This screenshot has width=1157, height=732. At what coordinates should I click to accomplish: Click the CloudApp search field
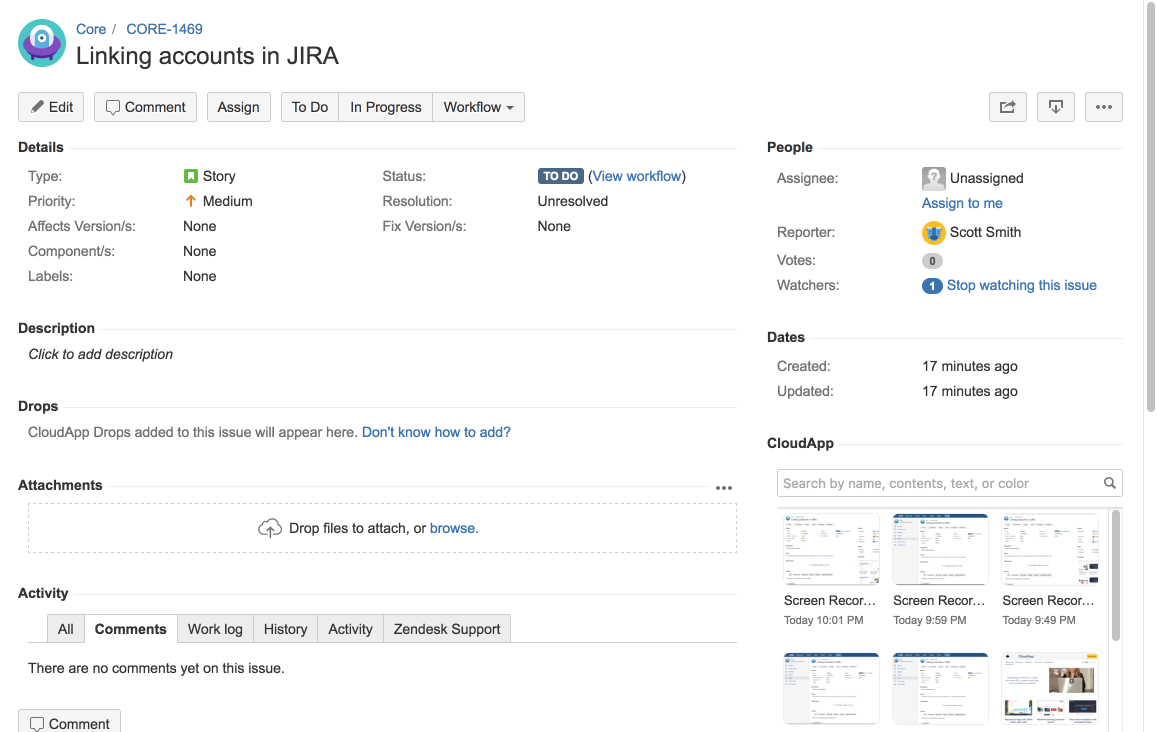click(950, 483)
